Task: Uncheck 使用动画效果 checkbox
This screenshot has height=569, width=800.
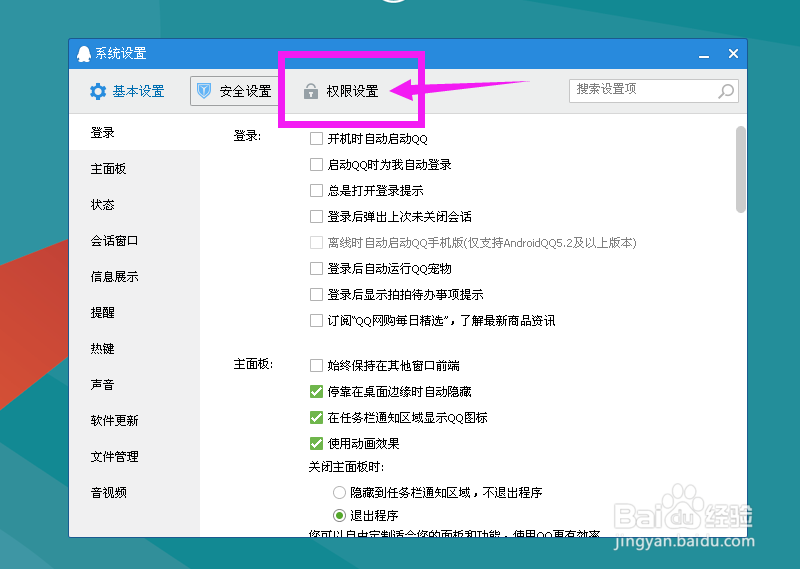Action: point(316,443)
